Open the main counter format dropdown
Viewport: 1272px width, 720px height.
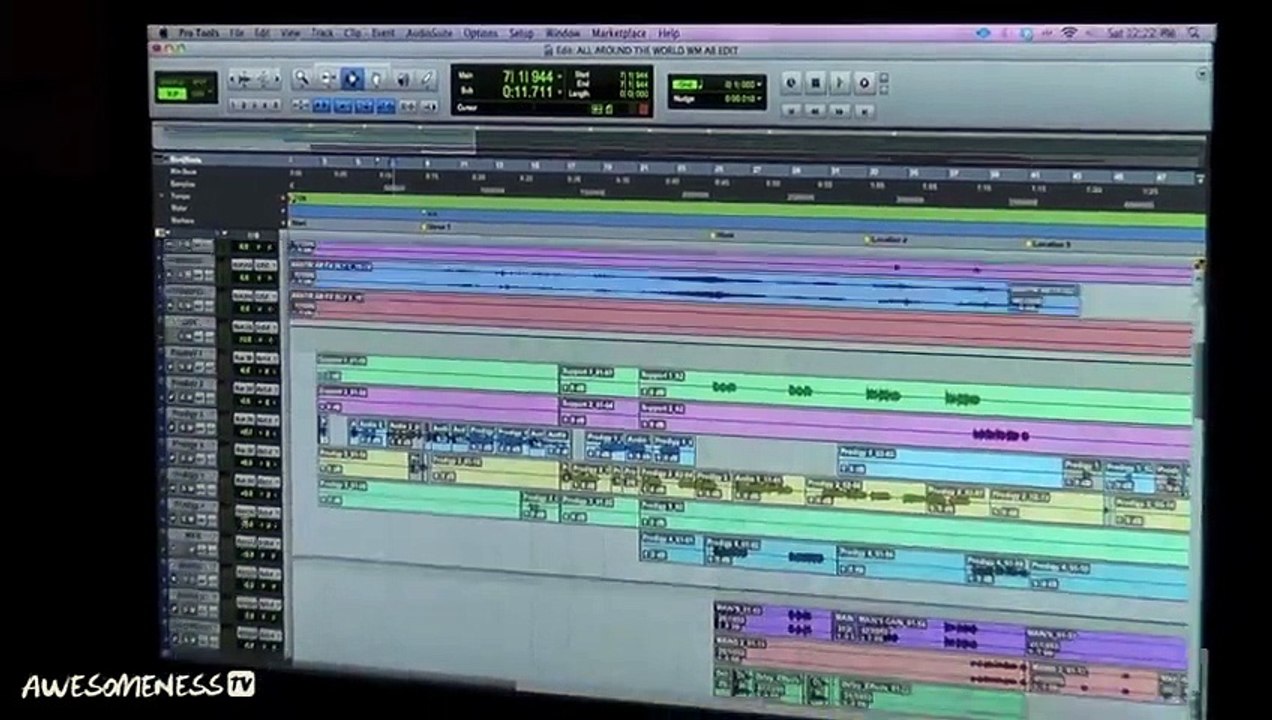561,76
